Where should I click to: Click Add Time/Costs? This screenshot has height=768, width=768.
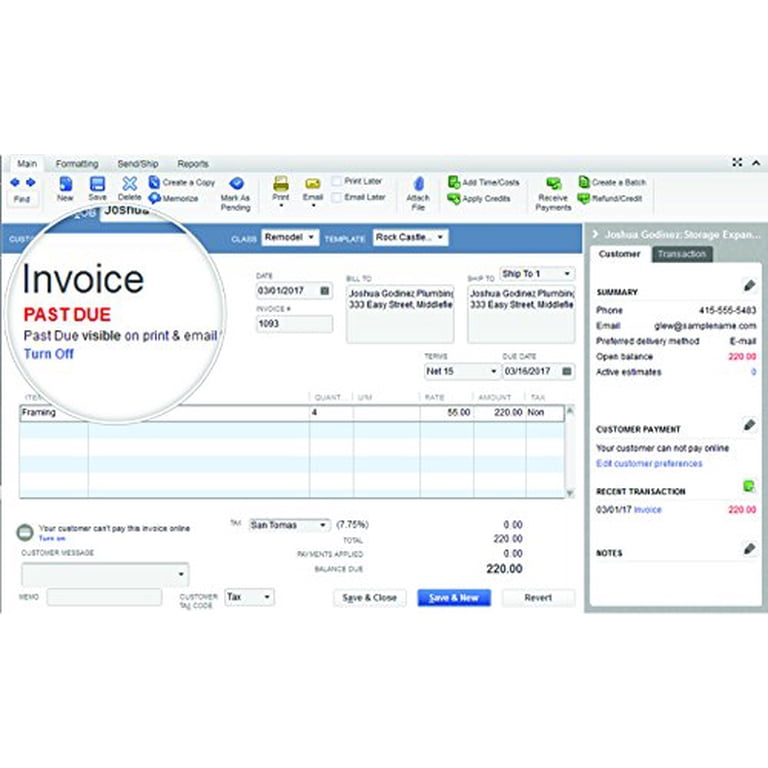(x=483, y=182)
